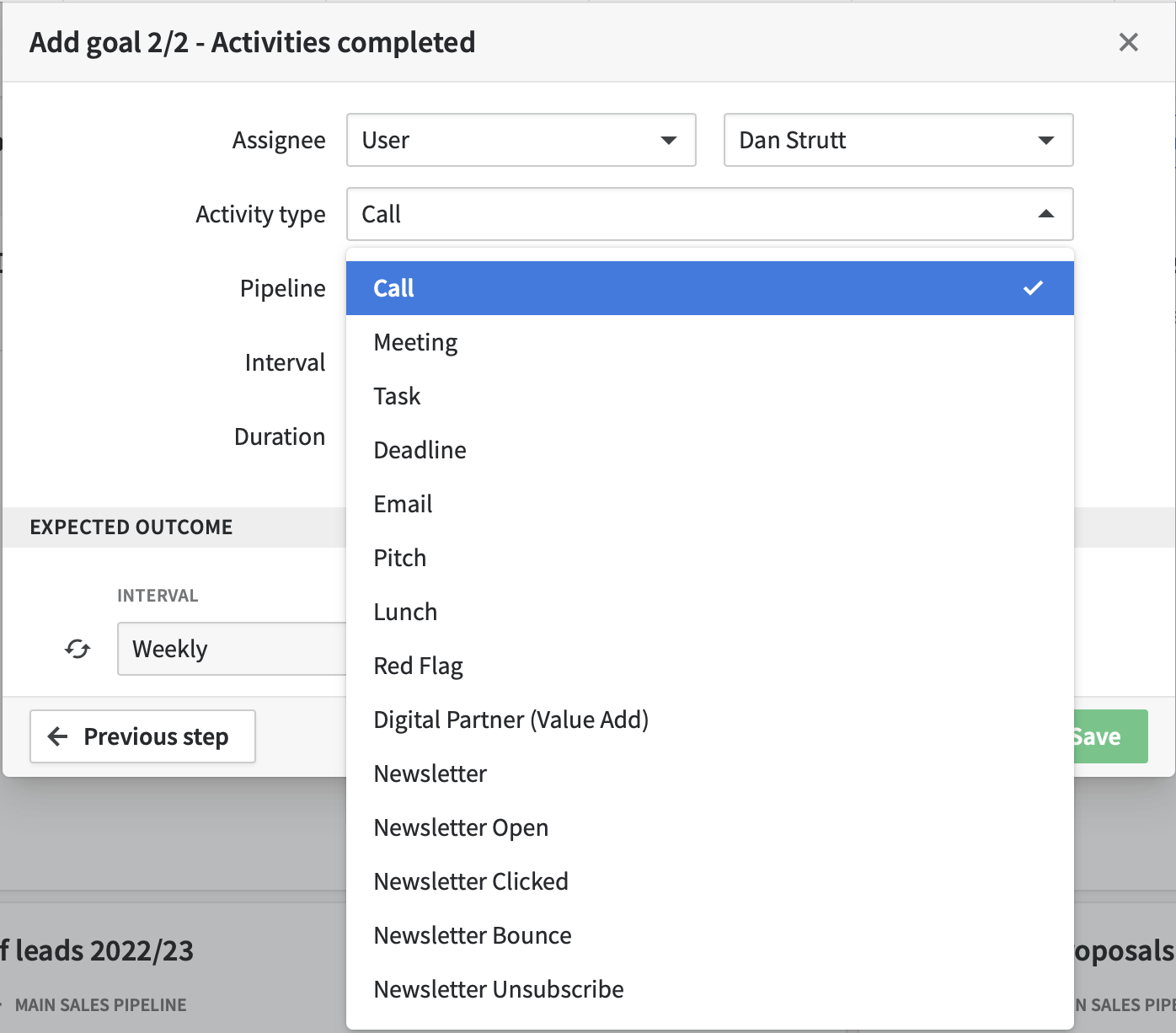Select Meeting as the activity type
Viewport: 1176px width, 1033px height.
click(x=415, y=342)
